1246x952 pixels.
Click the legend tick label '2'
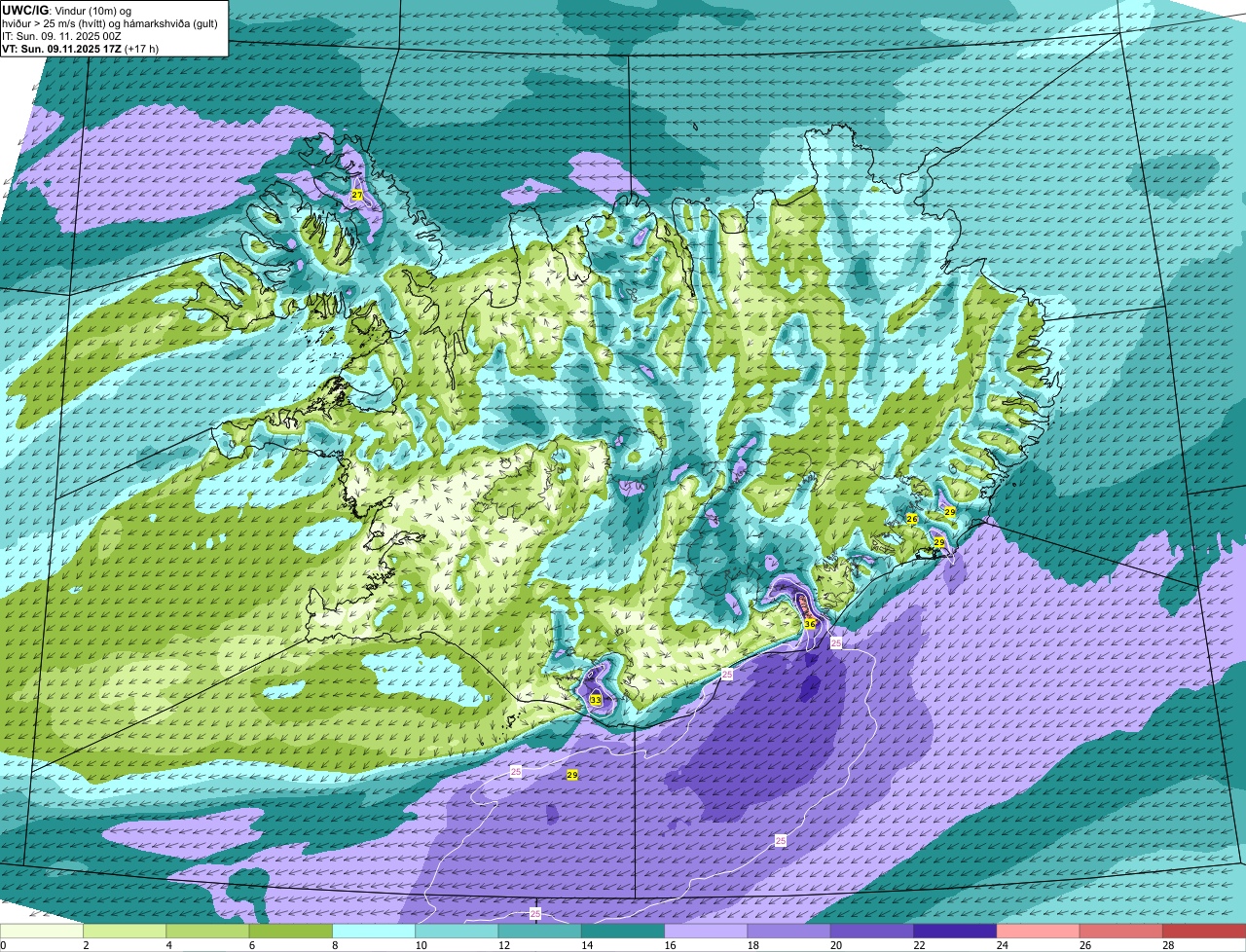pyautogui.click(x=86, y=945)
